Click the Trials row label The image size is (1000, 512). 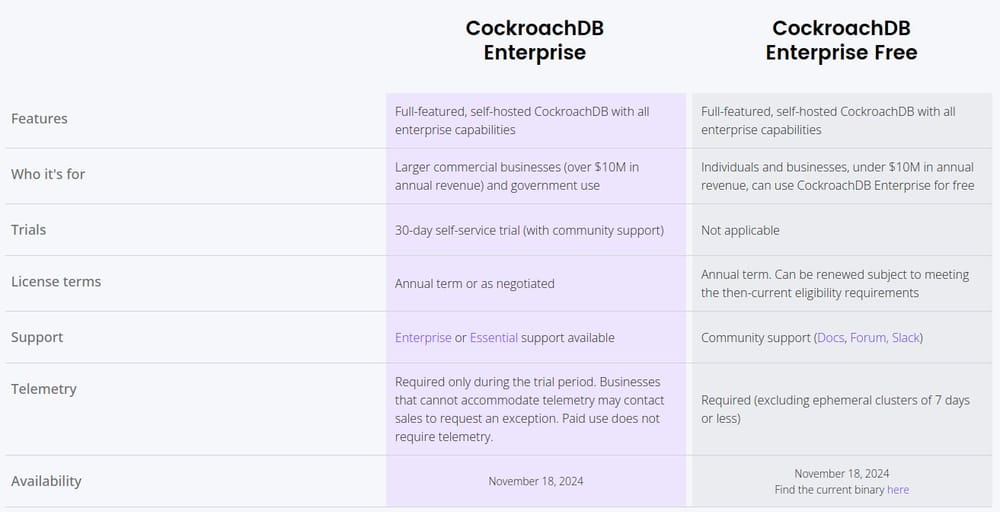click(29, 230)
